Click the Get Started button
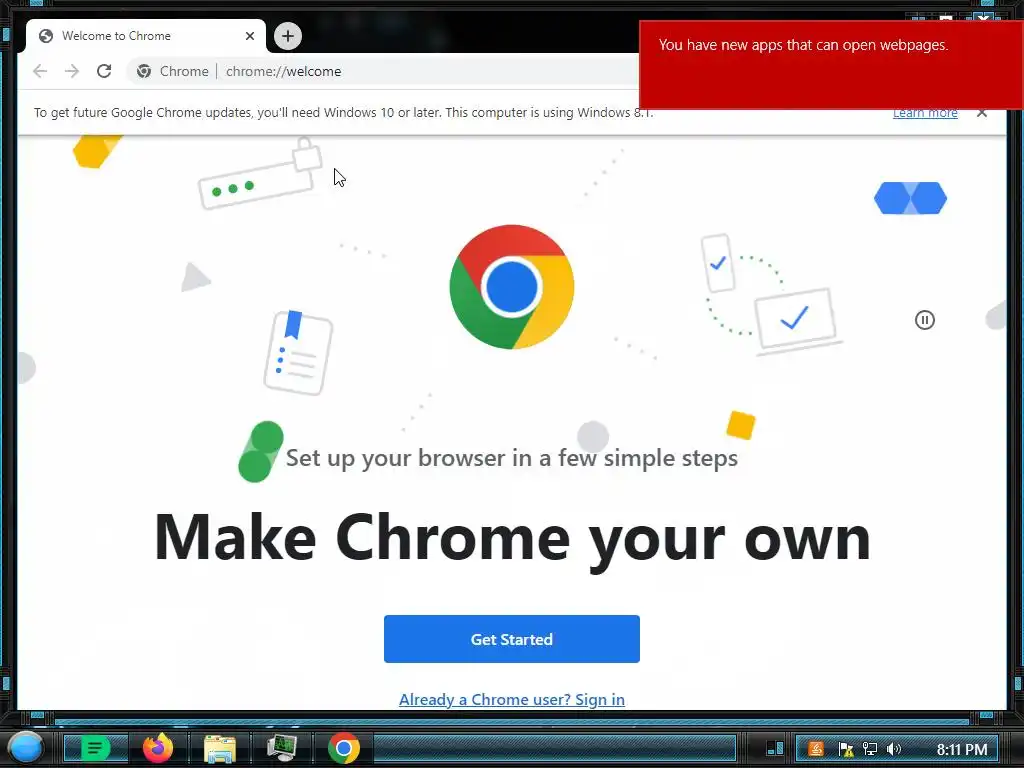1024x768 pixels. [511, 639]
